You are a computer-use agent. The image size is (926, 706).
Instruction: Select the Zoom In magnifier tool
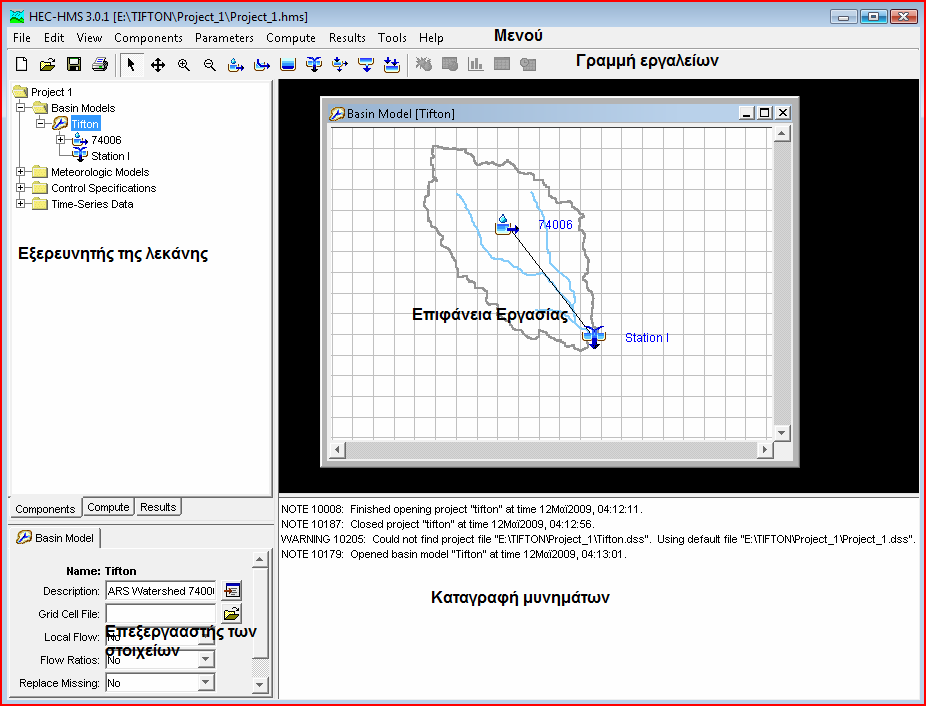[x=184, y=64]
